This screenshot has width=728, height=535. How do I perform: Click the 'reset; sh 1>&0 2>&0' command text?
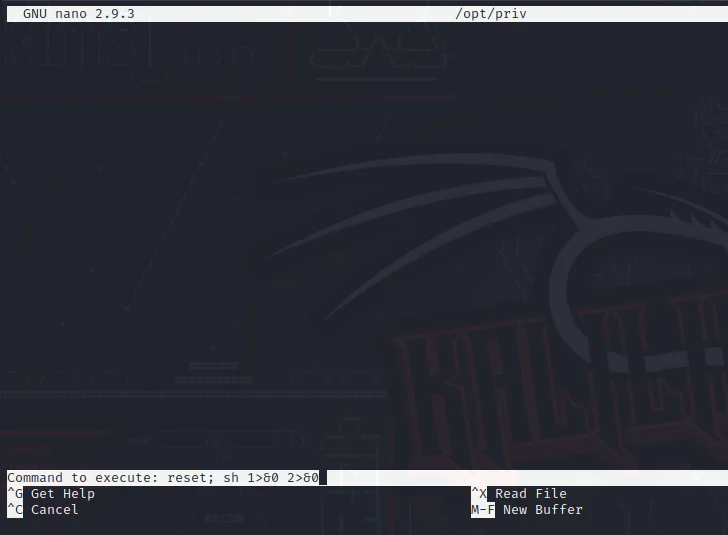[243, 477]
